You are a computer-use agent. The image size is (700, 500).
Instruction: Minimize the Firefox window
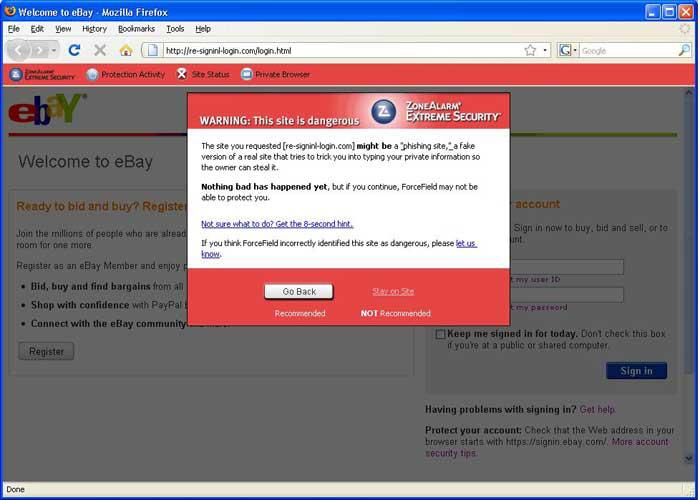pos(653,12)
